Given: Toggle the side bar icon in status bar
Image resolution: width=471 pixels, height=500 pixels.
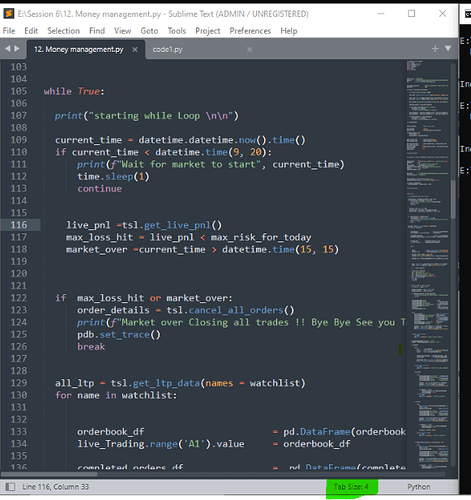Looking at the screenshot, I should pyautogui.click(x=10, y=487).
